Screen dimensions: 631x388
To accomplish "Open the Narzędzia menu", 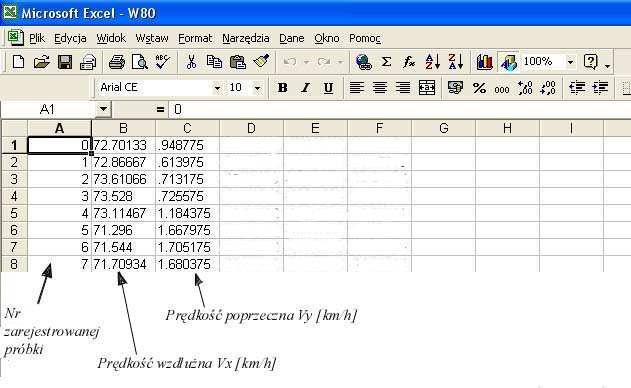I will pos(245,38).
